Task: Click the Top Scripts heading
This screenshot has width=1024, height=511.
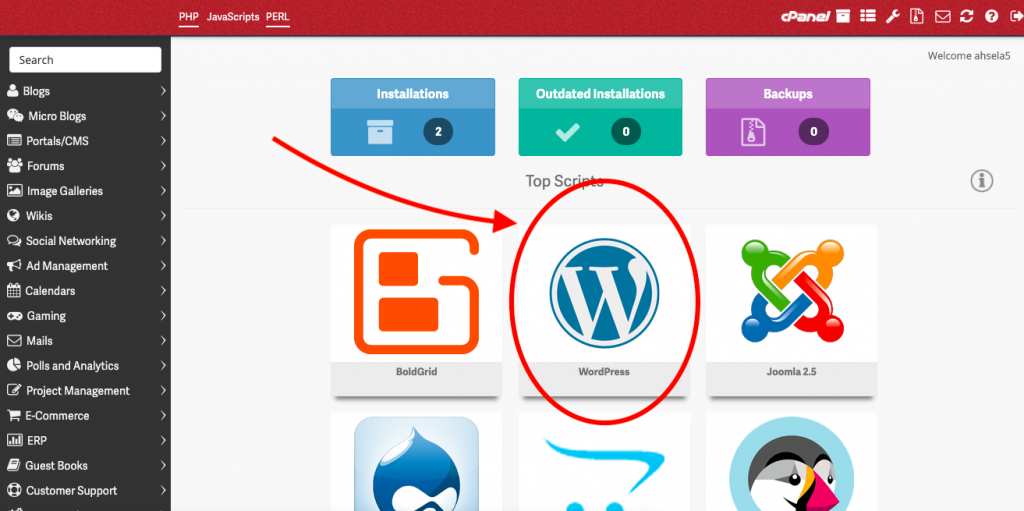Action: click(x=564, y=181)
